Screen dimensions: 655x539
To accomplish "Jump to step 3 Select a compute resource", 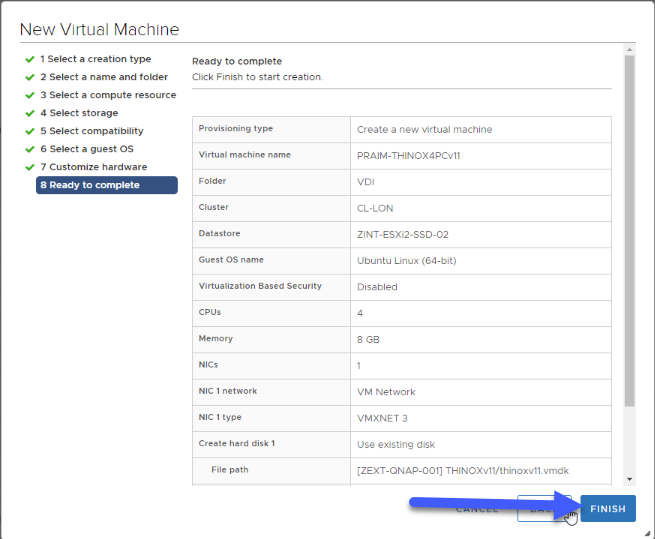I will pyautogui.click(x=108, y=95).
